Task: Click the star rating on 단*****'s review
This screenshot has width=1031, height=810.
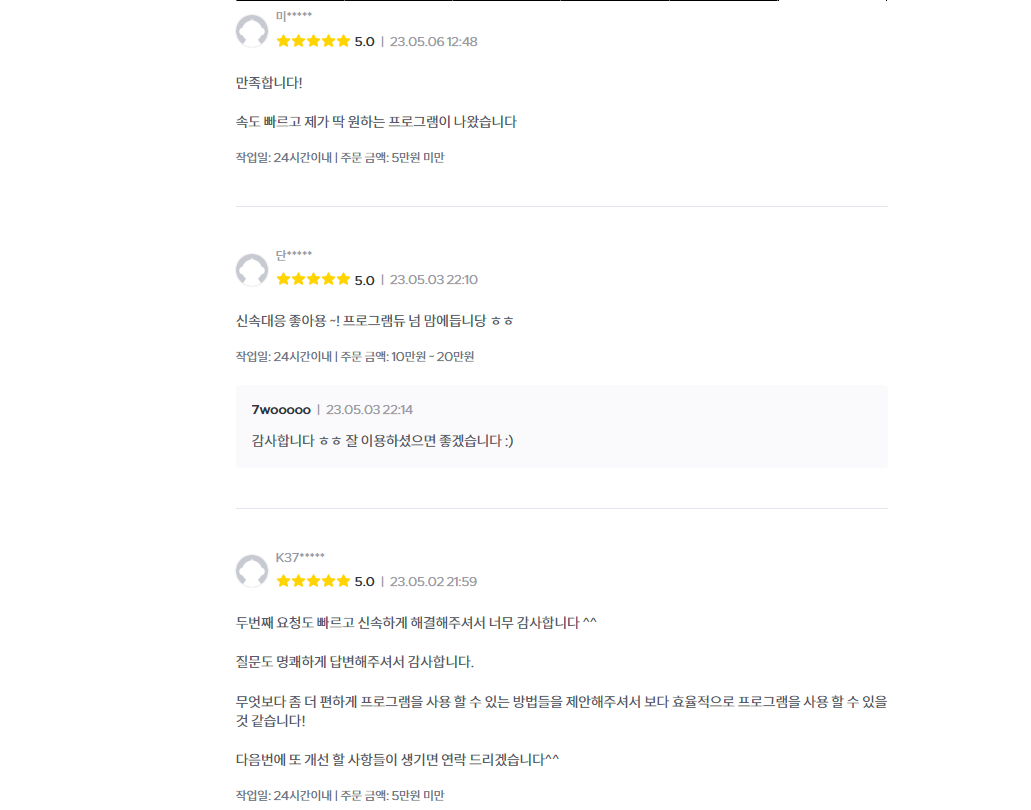Action: pyautogui.click(x=313, y=280)
